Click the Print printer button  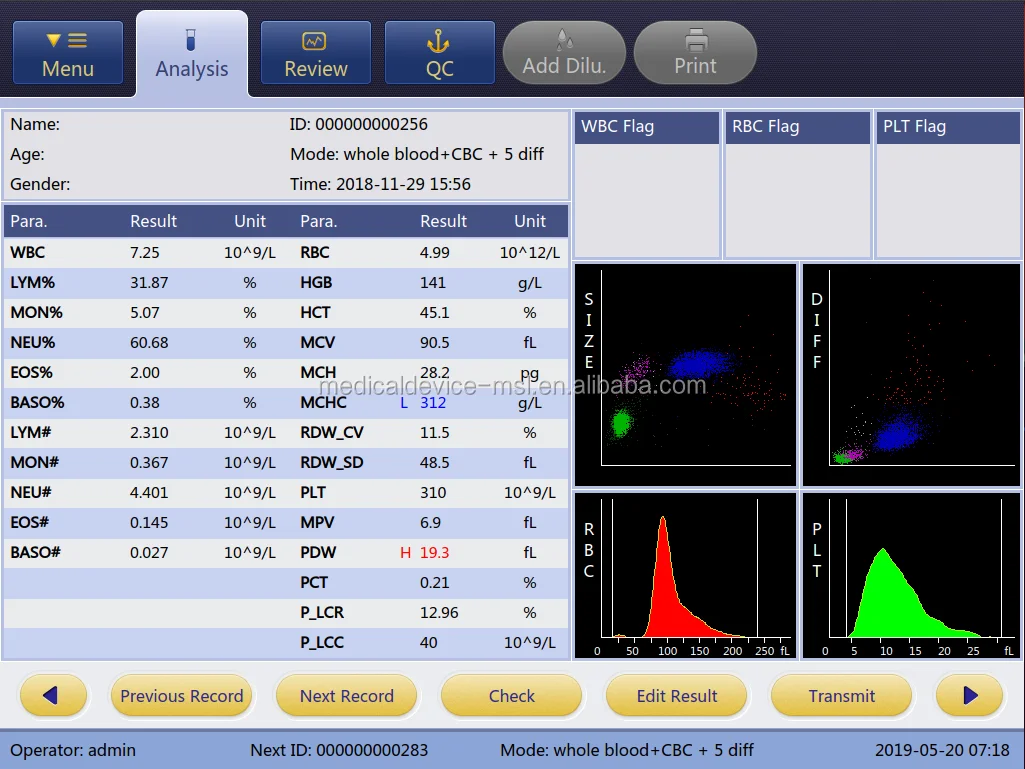point(695,54)
